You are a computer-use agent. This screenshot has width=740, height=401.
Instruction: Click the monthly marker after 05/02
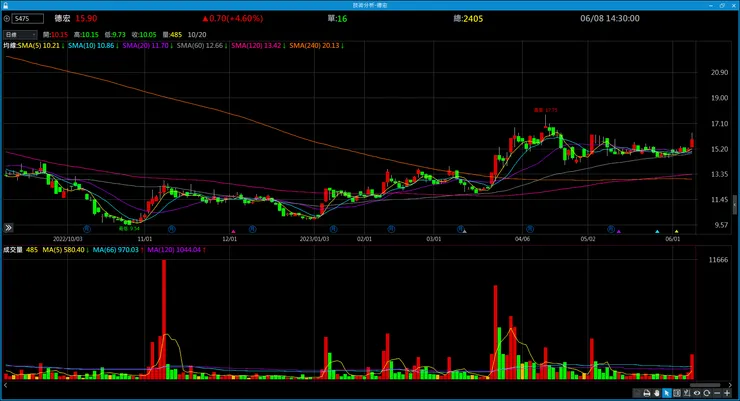611,229
